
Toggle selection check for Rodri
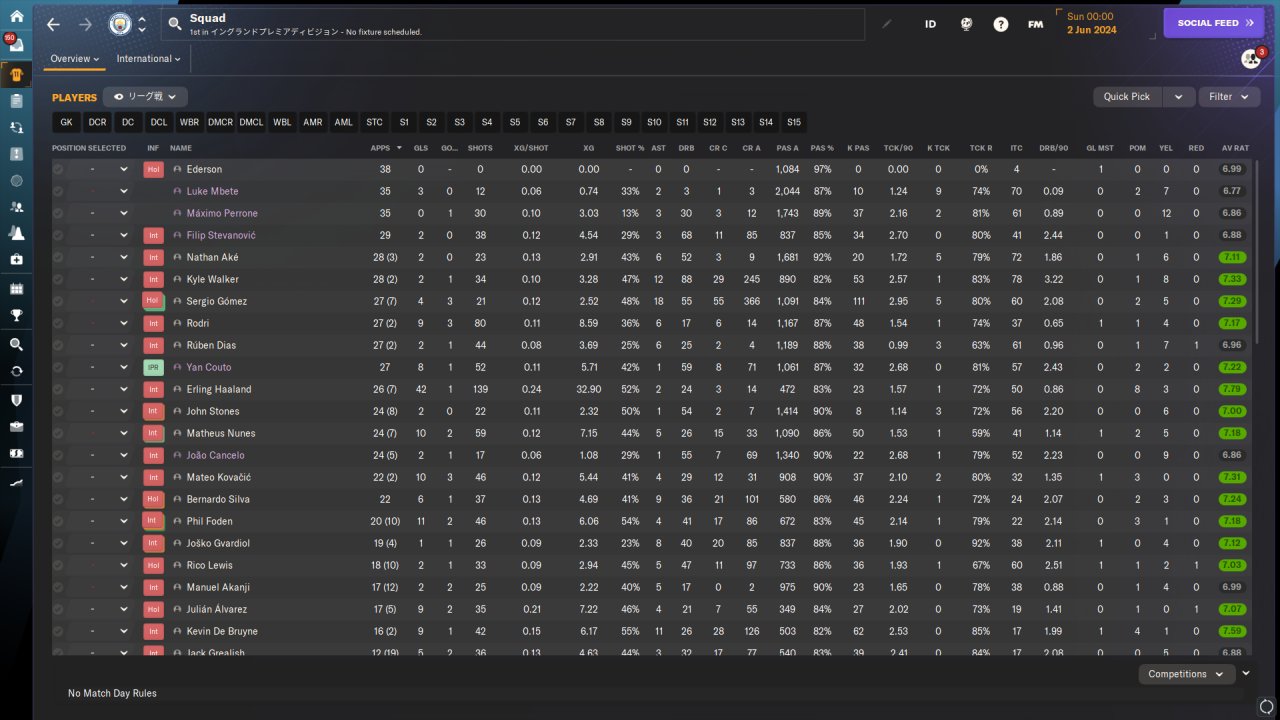58,323
